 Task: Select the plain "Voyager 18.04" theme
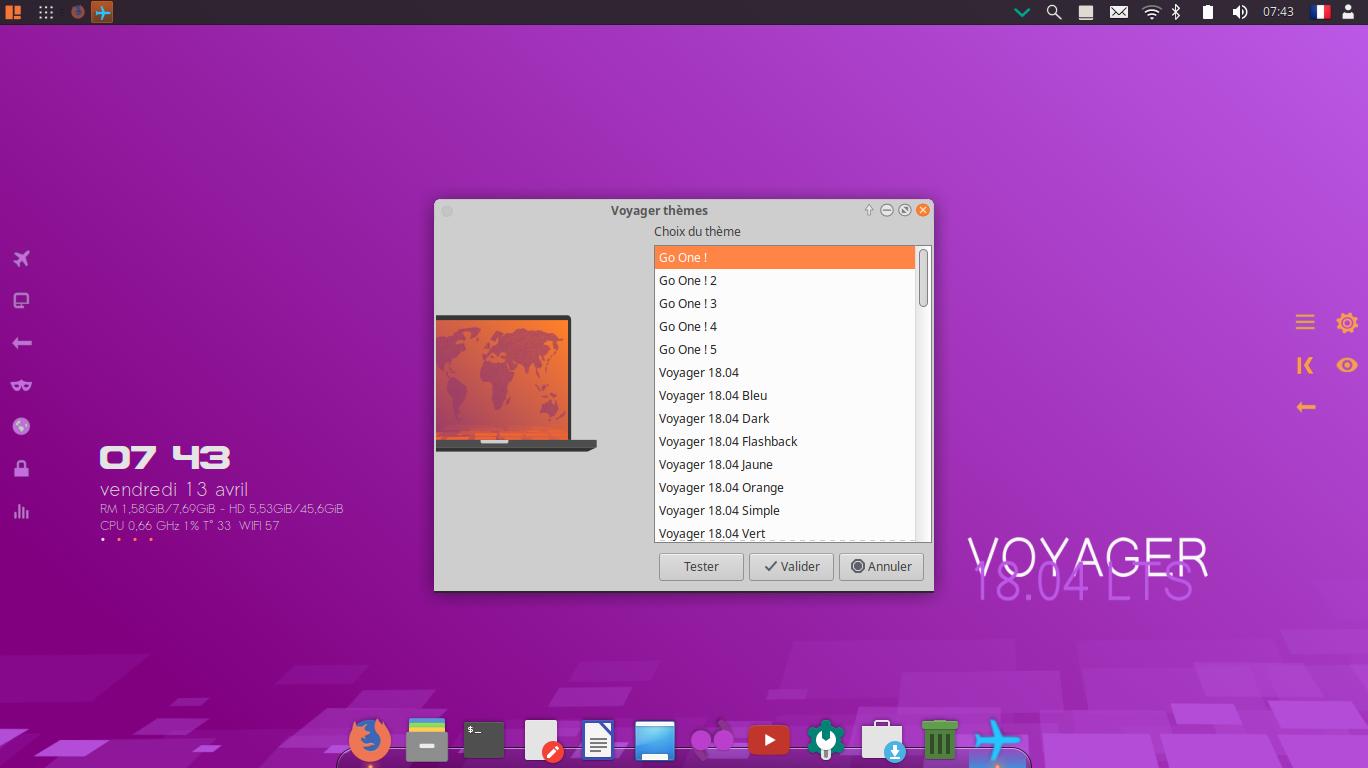coord(785,373)
